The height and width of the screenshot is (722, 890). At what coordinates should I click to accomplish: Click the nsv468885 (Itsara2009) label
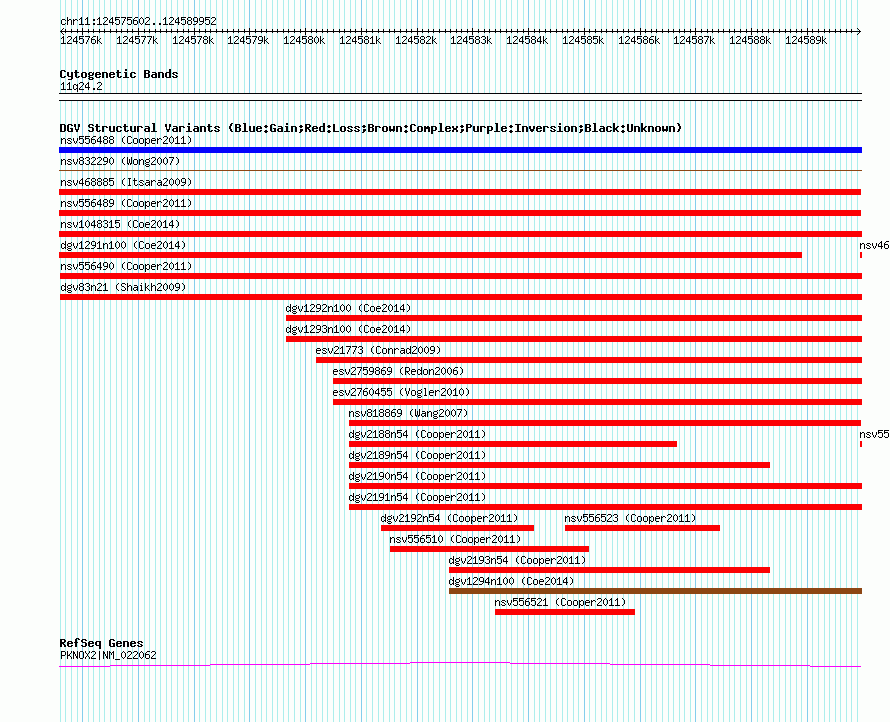[126, 182]
